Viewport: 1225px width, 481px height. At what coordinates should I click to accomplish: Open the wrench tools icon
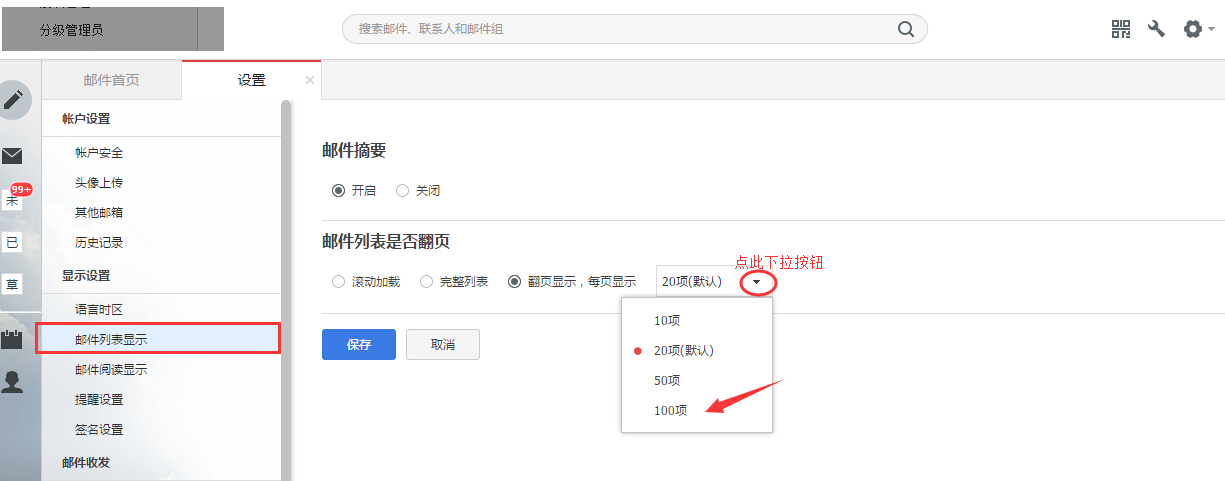click(x=1156, y=29)
